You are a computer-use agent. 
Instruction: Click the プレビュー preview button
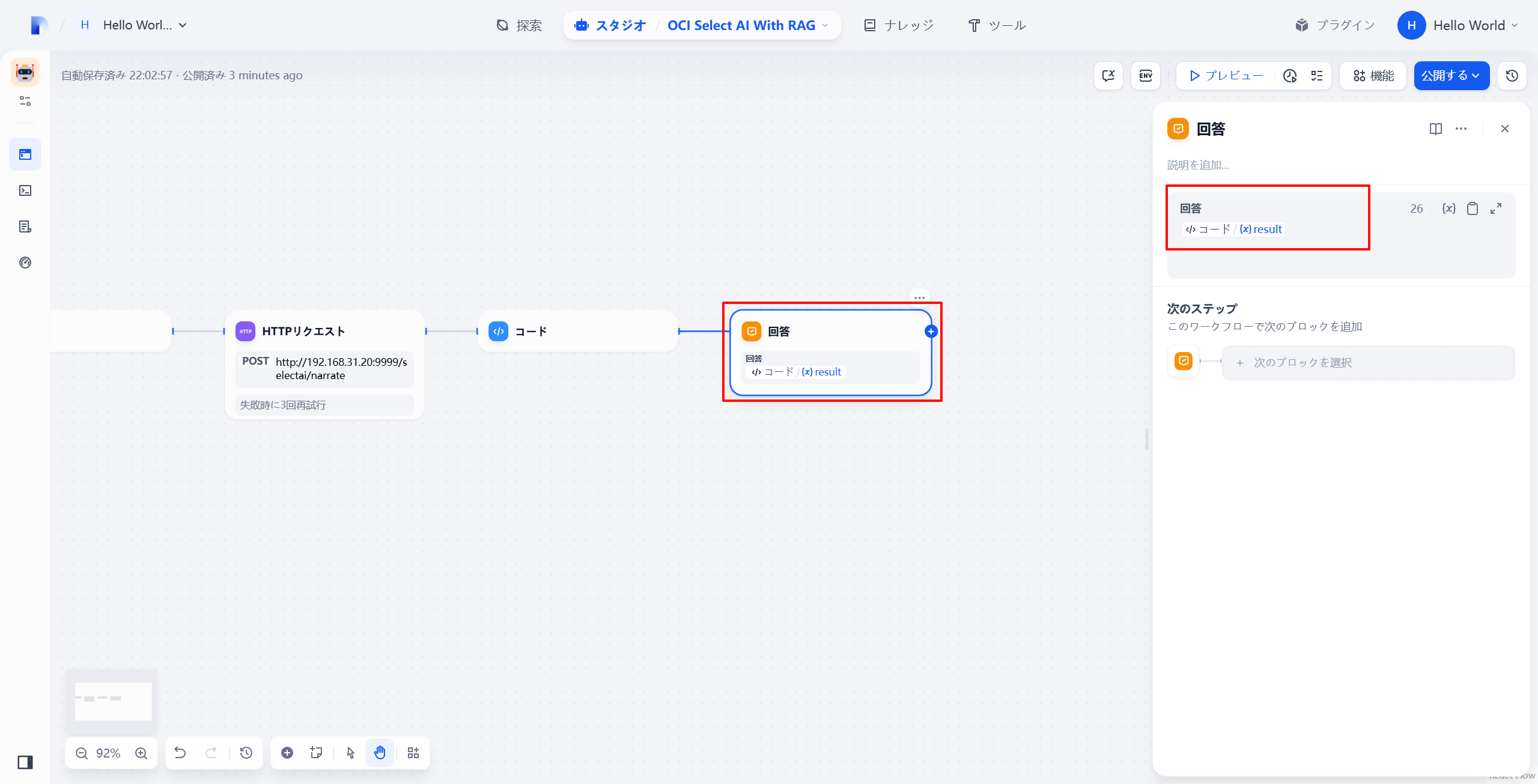point(1226,76)
